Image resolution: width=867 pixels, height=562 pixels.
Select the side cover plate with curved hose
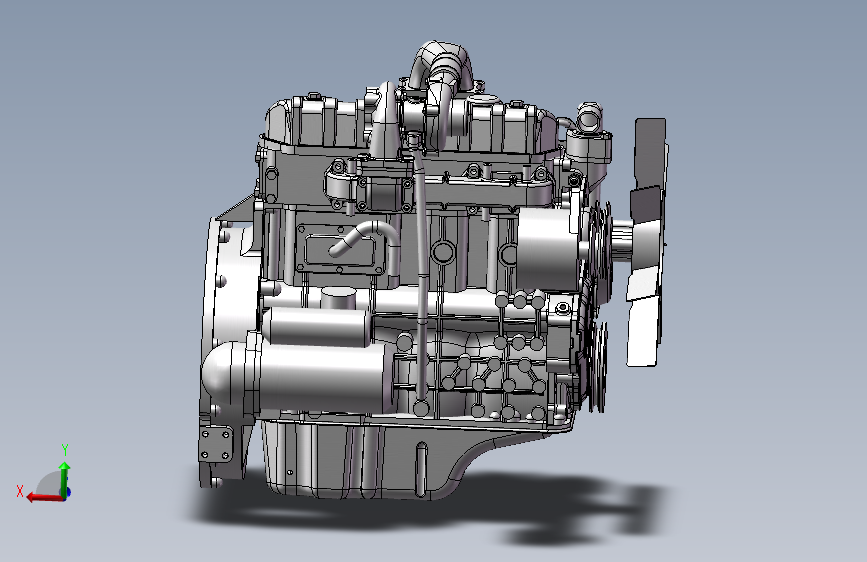(x=340, y=249)
